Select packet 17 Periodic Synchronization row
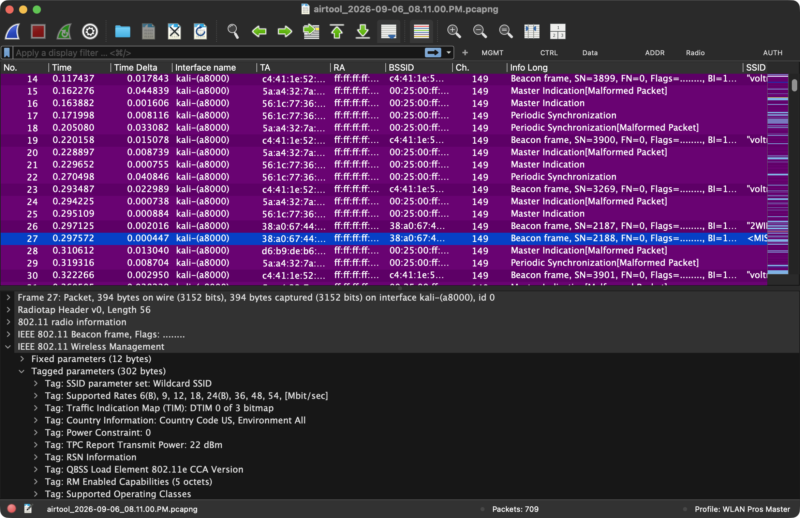This screenshot has width=800, height=518. tap(383, 115)
